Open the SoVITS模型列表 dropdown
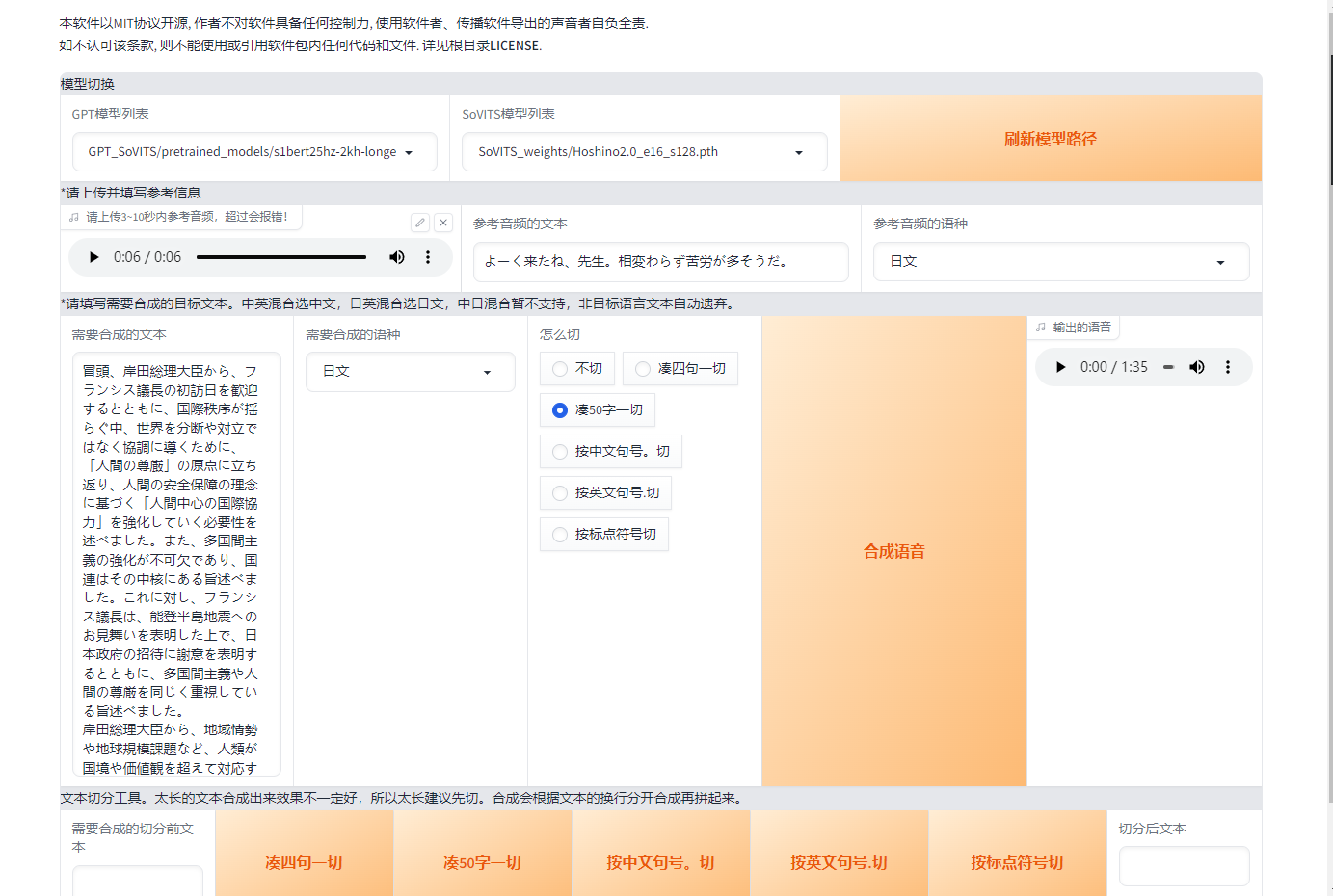This screenshot has width=1333, height=896. pyautogui.click(x=644, y=152)
